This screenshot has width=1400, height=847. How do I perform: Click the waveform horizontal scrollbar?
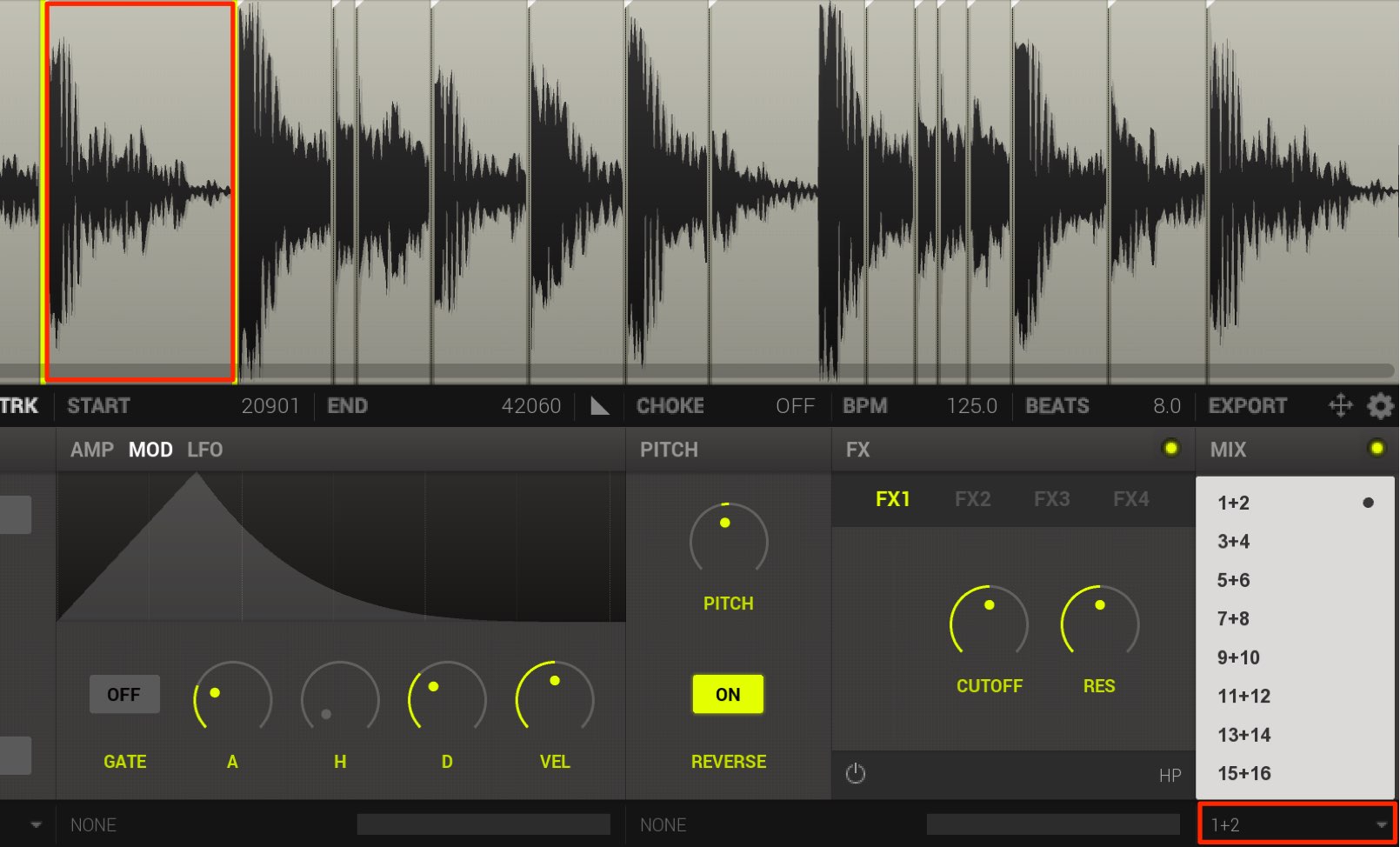coord(696,371)
